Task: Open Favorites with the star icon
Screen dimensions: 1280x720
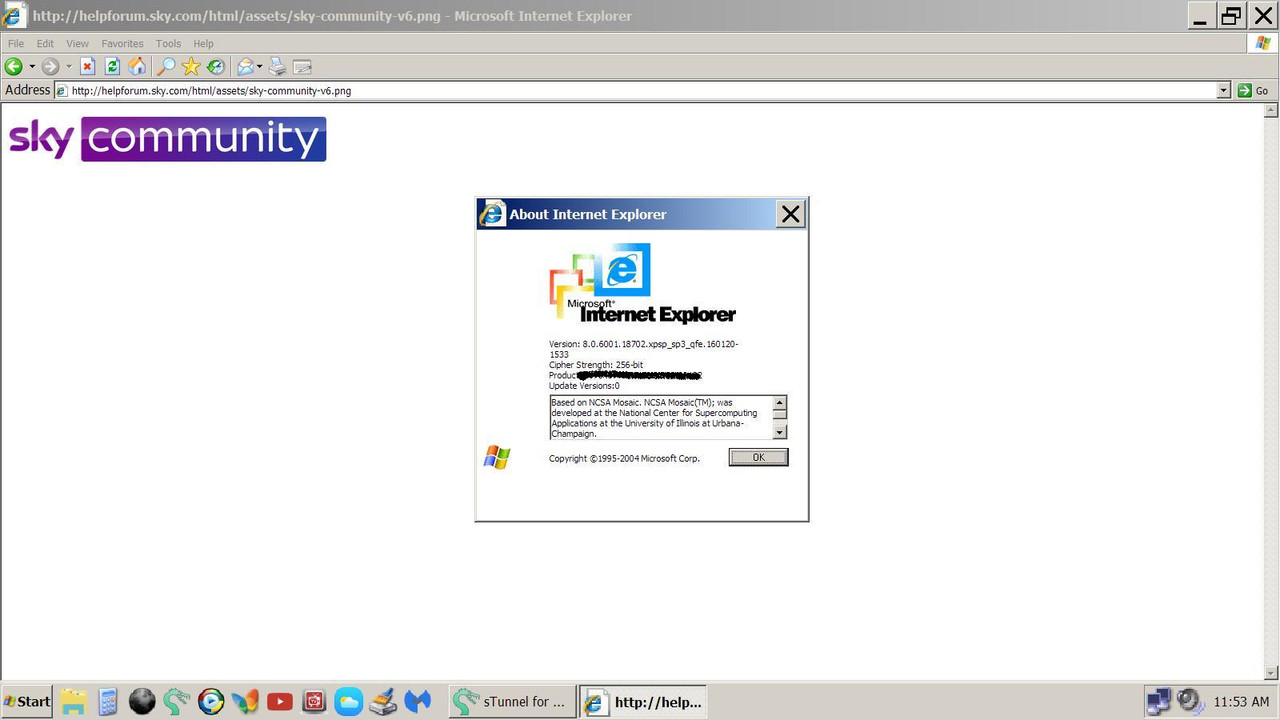Action: 191,67
